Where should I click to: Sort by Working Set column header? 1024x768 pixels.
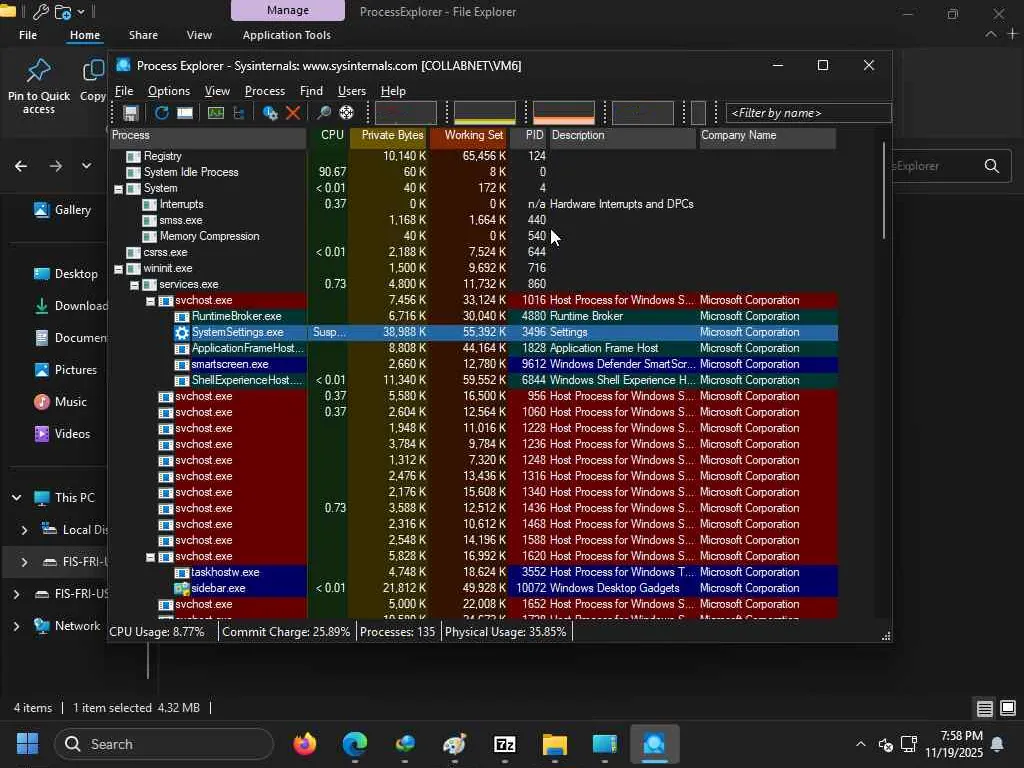point(468,135)
